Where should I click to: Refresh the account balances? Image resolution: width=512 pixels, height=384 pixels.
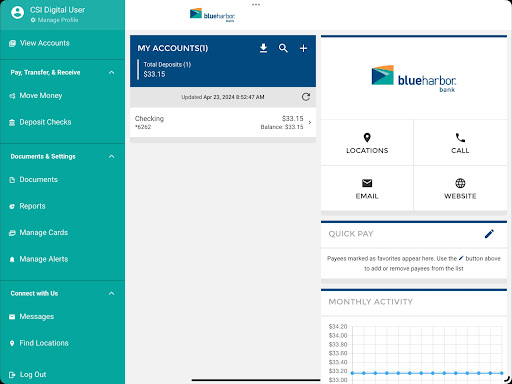click(x=306, y=97)
